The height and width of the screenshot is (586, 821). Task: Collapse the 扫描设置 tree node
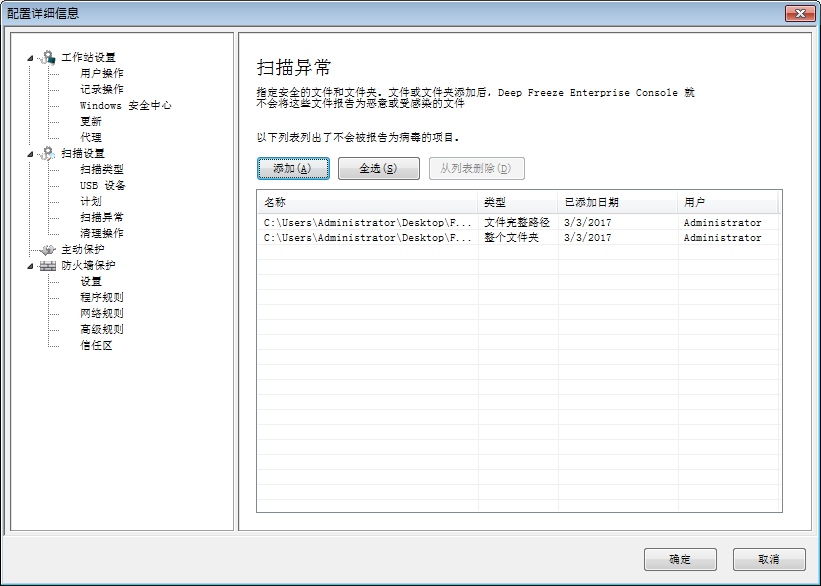pyautogui.click(x=31, y=153)
